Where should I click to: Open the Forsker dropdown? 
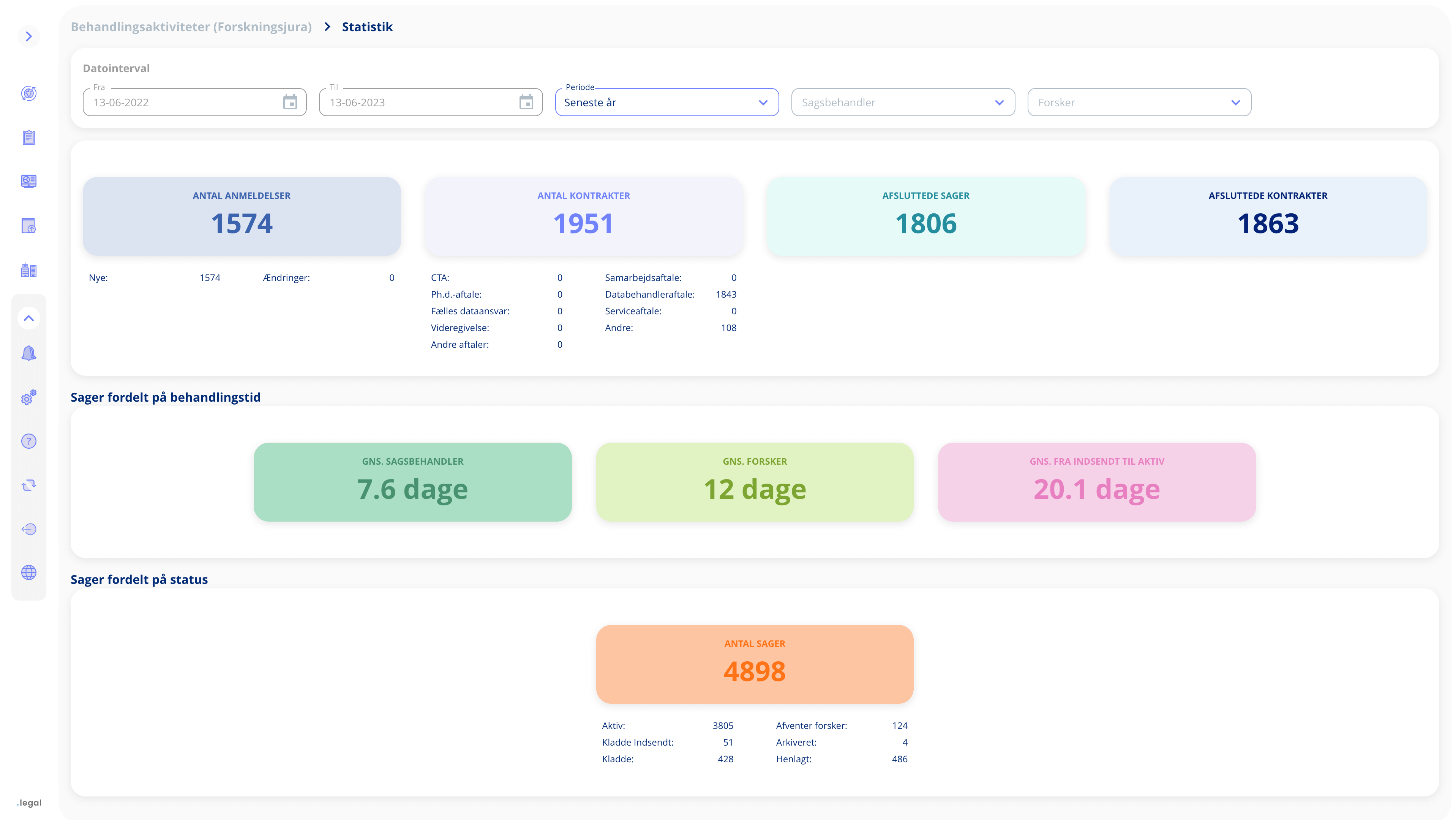pos(1140,102)
